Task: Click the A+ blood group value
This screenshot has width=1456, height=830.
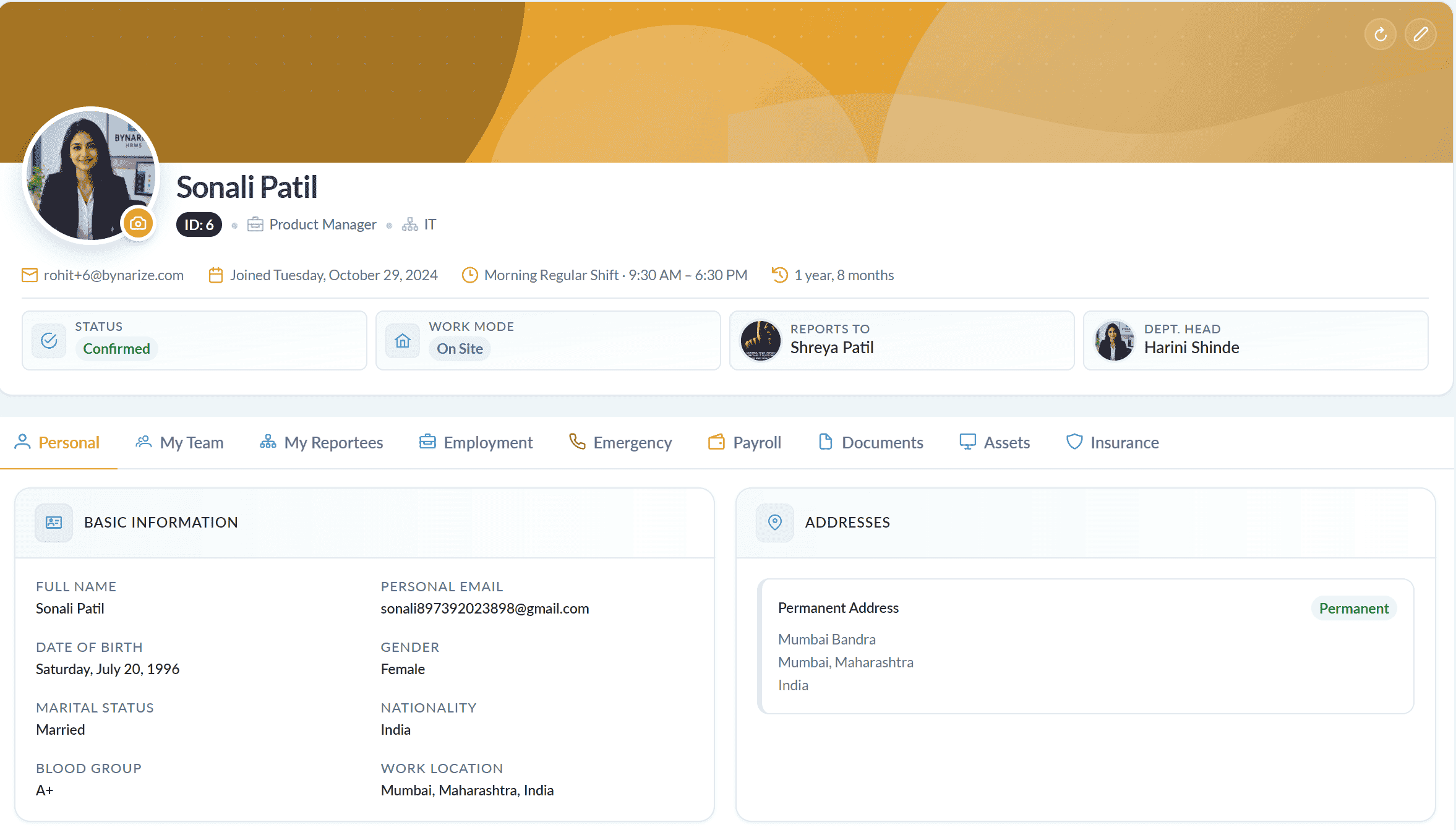Action: 45,790
